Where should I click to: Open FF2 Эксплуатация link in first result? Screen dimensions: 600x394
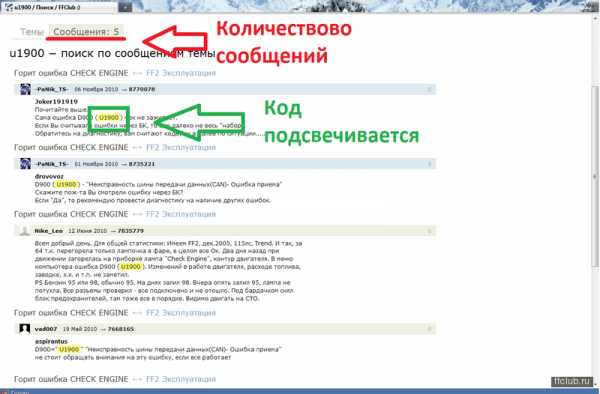coord(181,73)
